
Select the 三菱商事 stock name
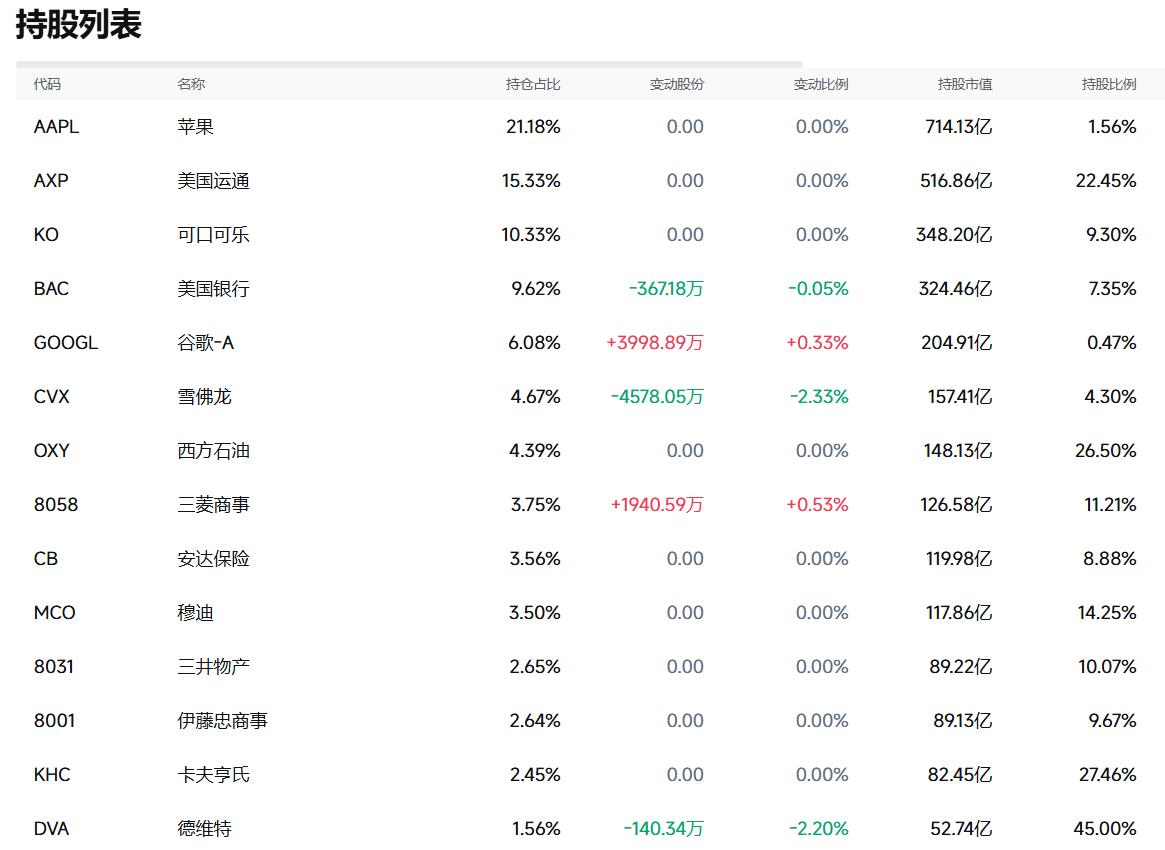click(213, 505)
